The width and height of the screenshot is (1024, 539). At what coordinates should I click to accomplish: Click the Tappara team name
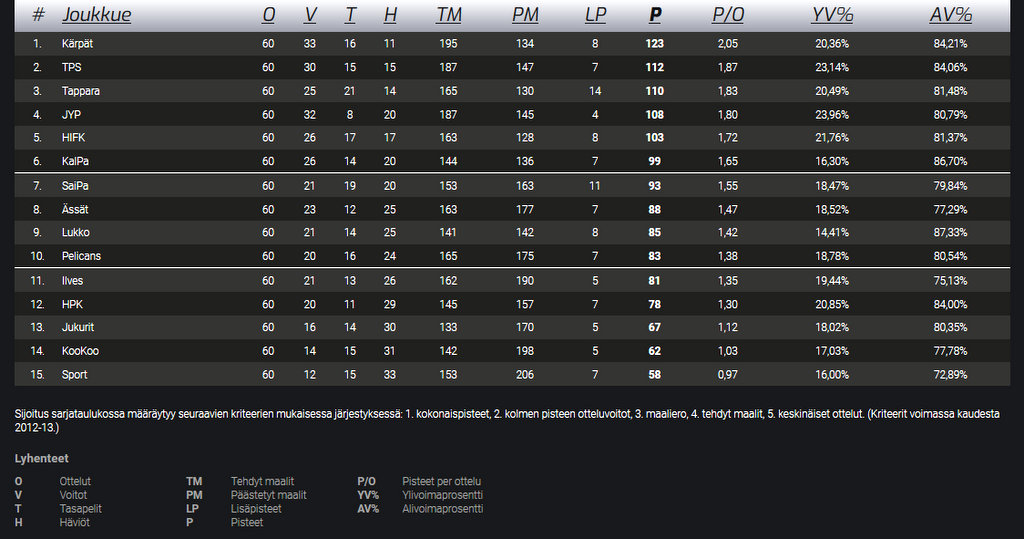(x=81, y=91)
